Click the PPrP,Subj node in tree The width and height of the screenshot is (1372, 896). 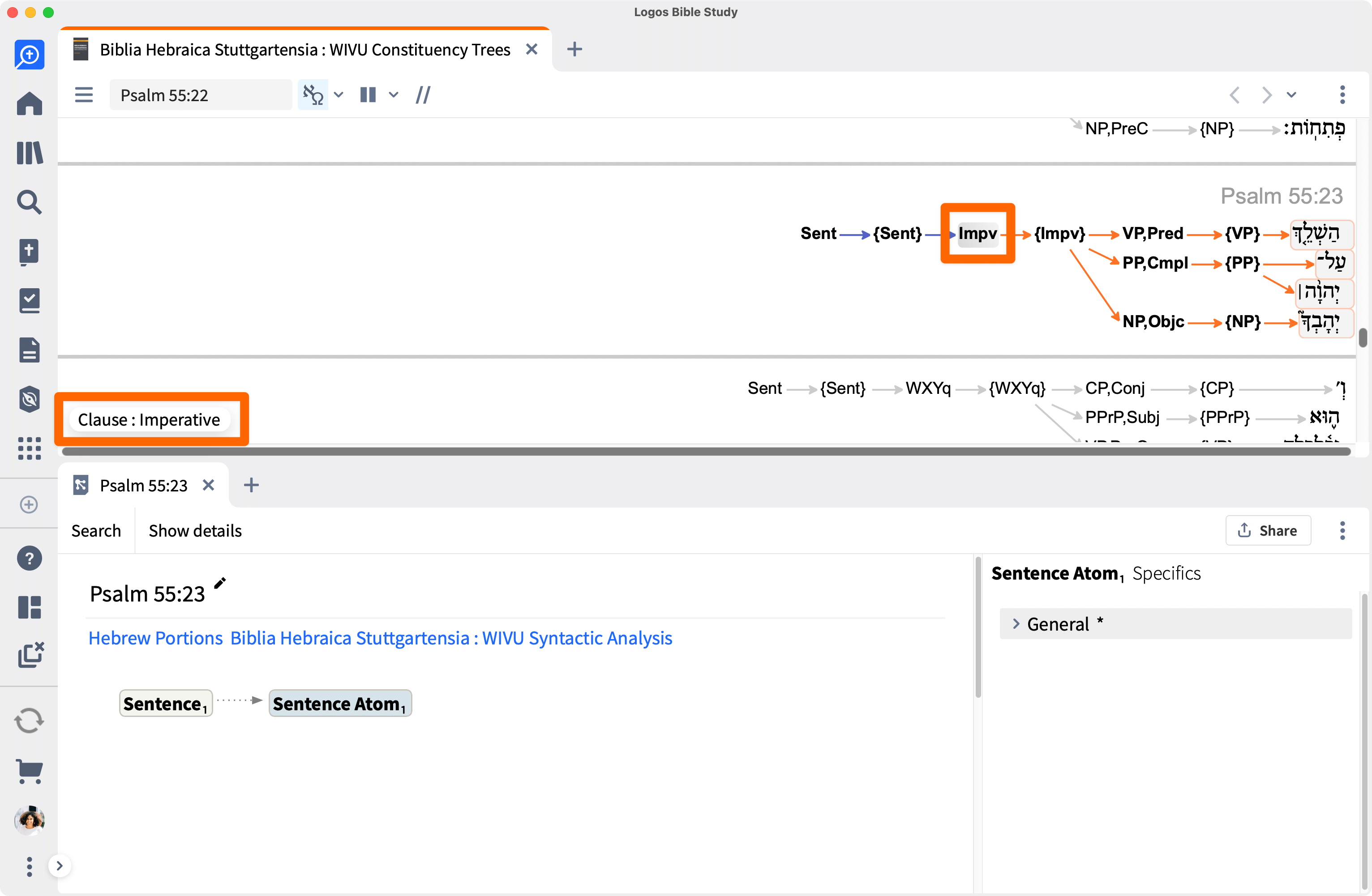[x=1123, y=417]
